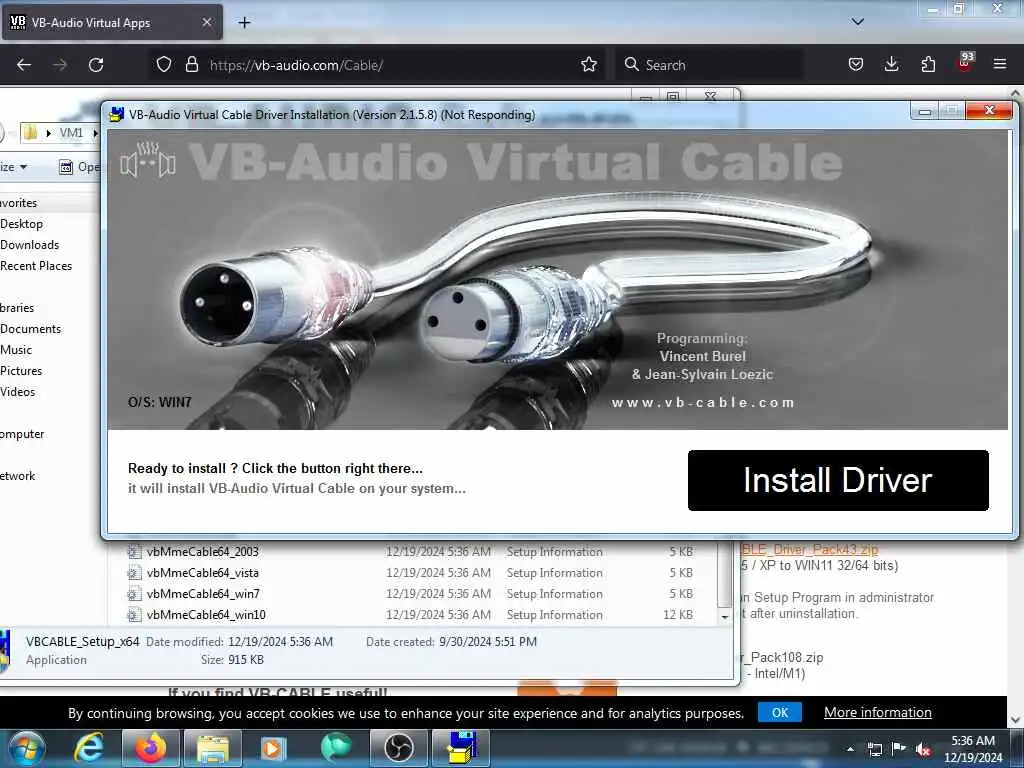
Task: Open a new browser tab
Action: click(244, 23)
